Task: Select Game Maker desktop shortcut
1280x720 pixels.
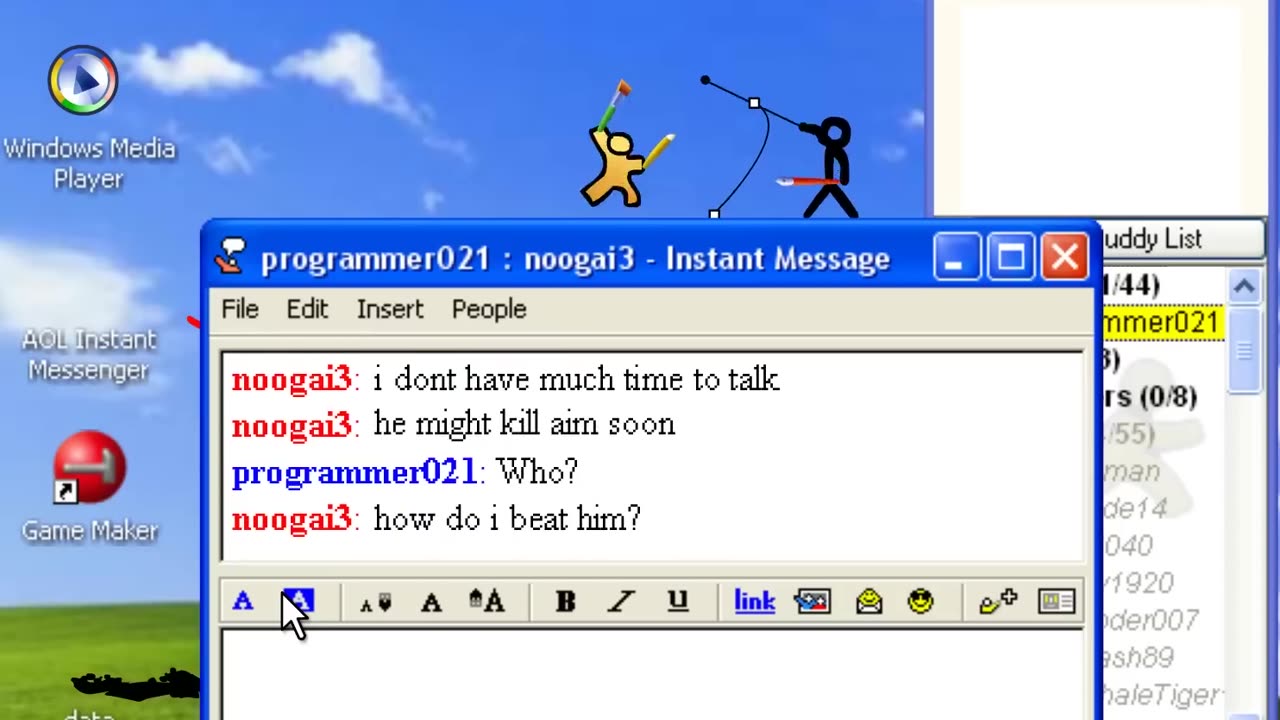Action: [90, 488]
